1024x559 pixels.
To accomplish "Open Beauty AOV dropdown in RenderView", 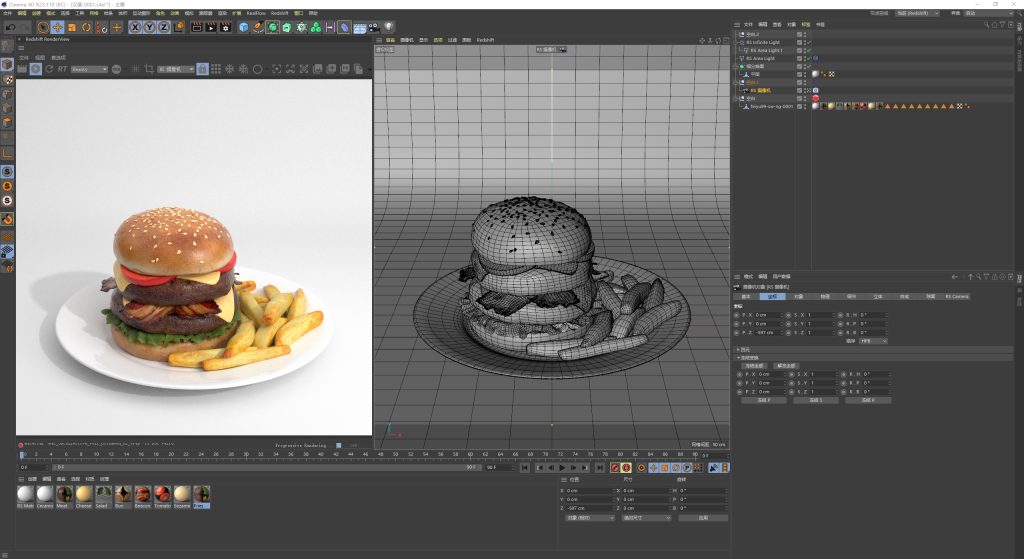I will [89, 69].
